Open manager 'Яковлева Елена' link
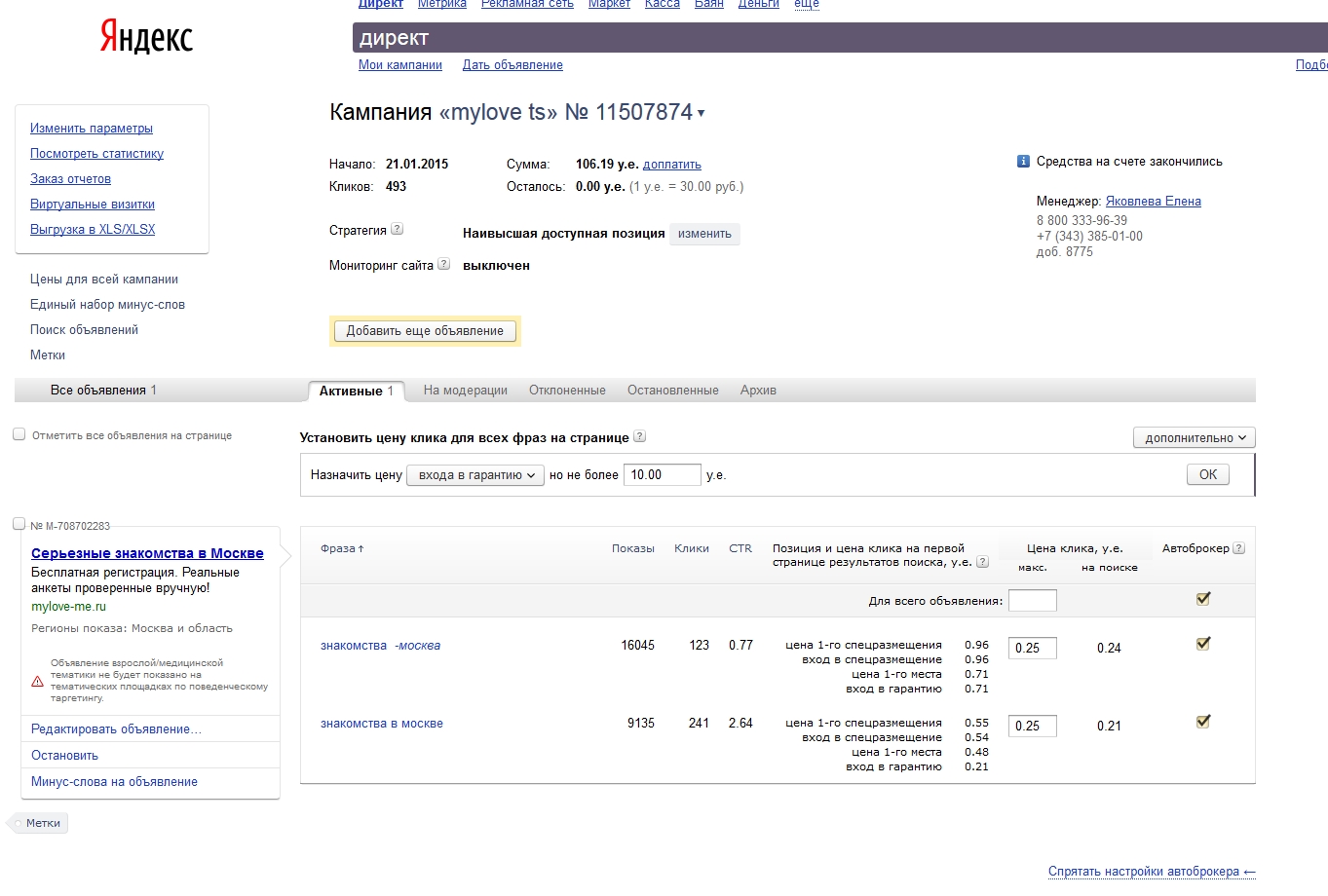This screenshot has height=896, width=1328. [x=1154, y=202]
